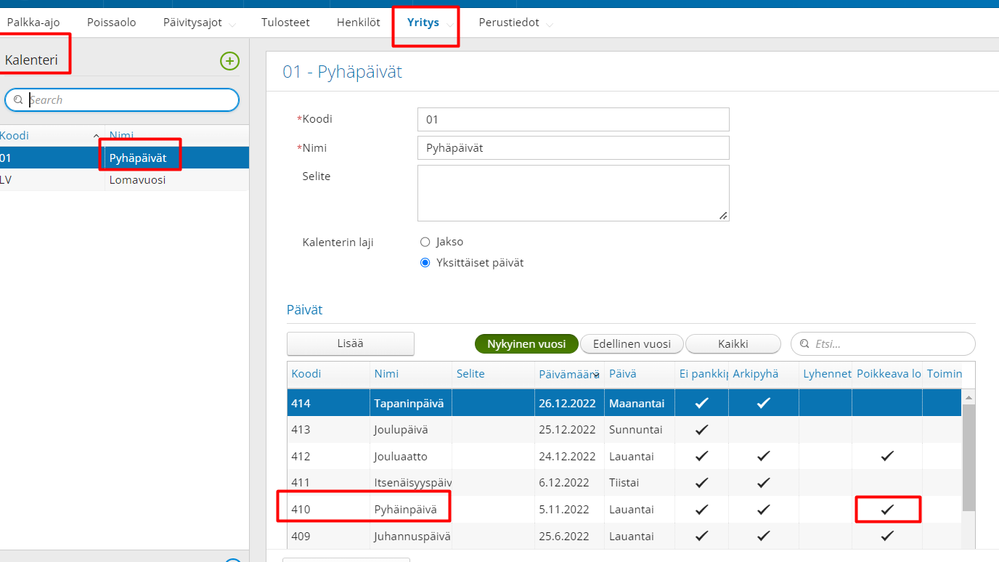Viewport: 999px width, 562px height.
Task: Click the magnifier icon in Etsi field
Action: point(805,343)
